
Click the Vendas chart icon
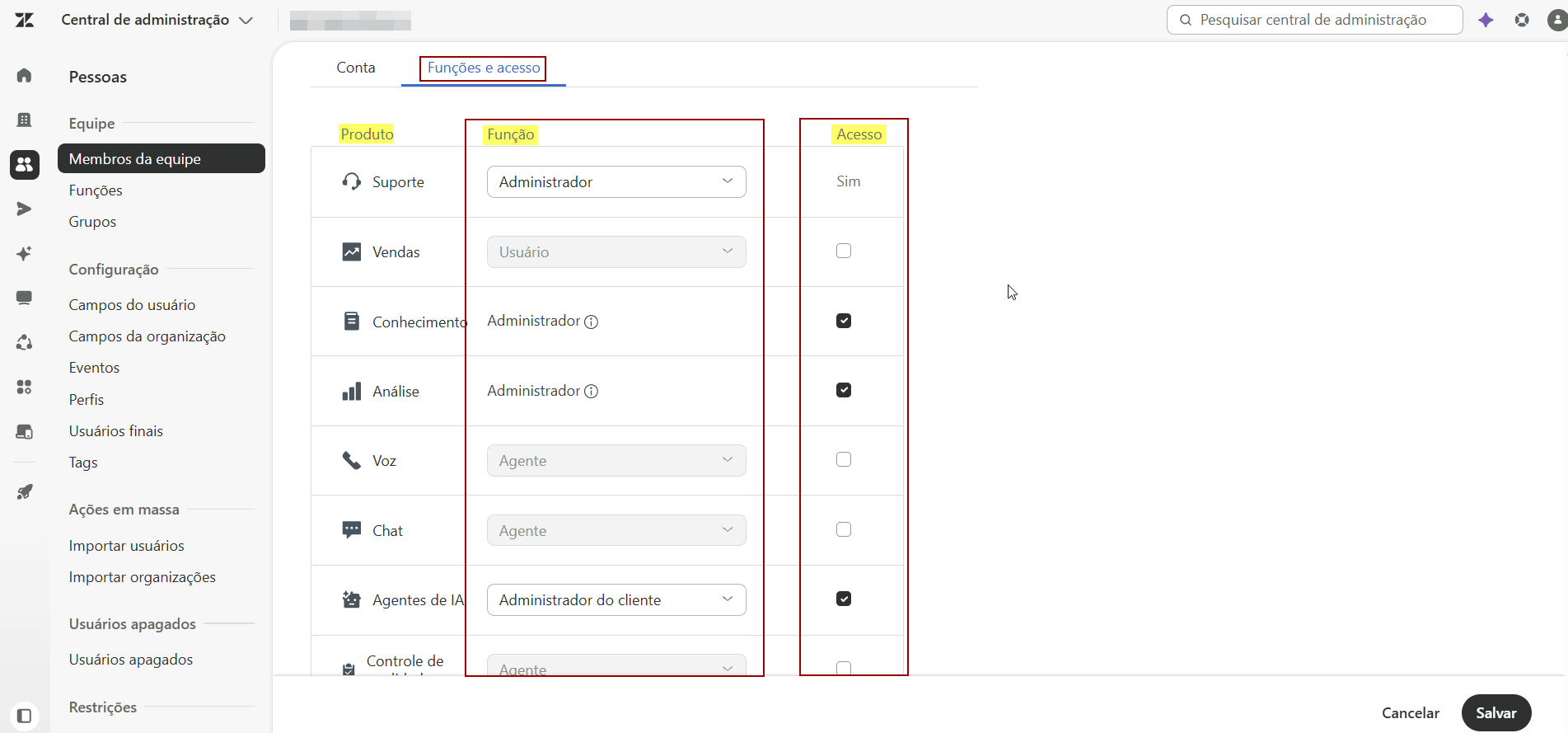click(x=352, y=251)
